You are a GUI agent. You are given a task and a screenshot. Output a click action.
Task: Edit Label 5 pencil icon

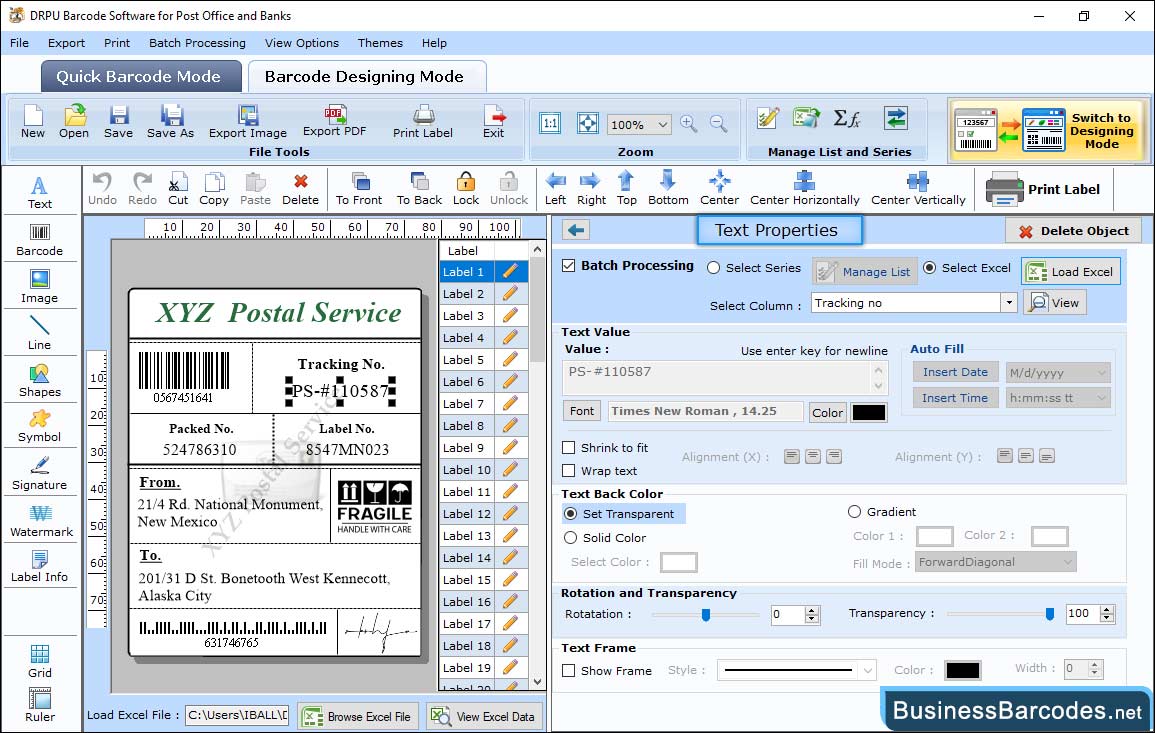click(510, 360)
